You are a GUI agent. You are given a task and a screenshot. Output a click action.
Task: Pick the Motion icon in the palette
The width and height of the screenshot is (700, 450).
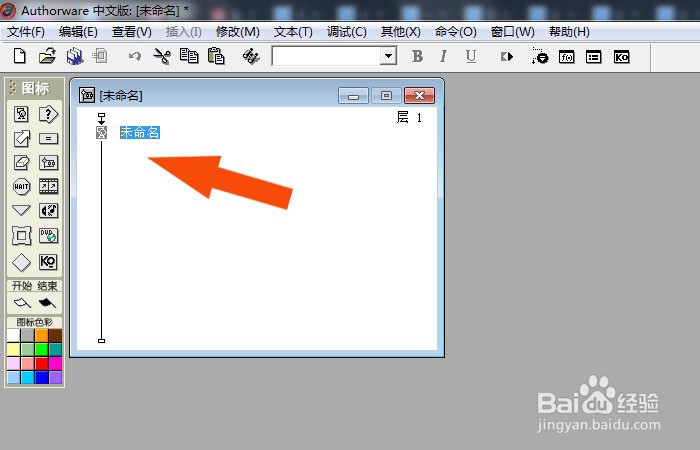point(21,138)
